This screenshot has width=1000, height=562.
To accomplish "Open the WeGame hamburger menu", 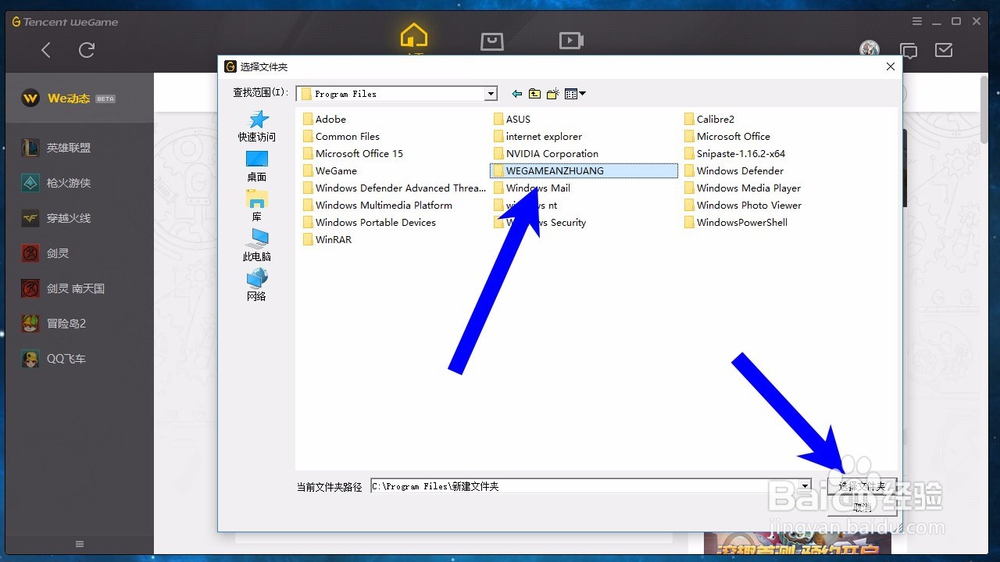I will pyautogui.click(x=917, y=21).
